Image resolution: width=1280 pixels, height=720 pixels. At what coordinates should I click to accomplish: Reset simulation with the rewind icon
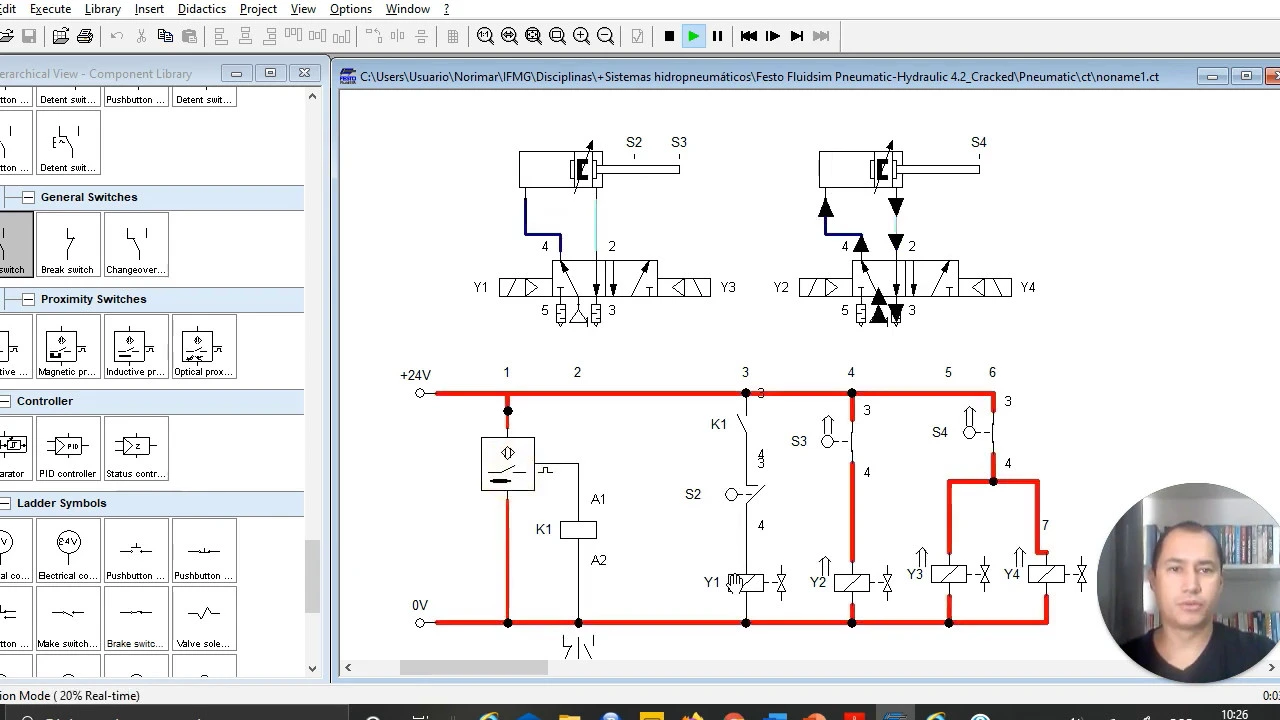(x=748, y=36)
